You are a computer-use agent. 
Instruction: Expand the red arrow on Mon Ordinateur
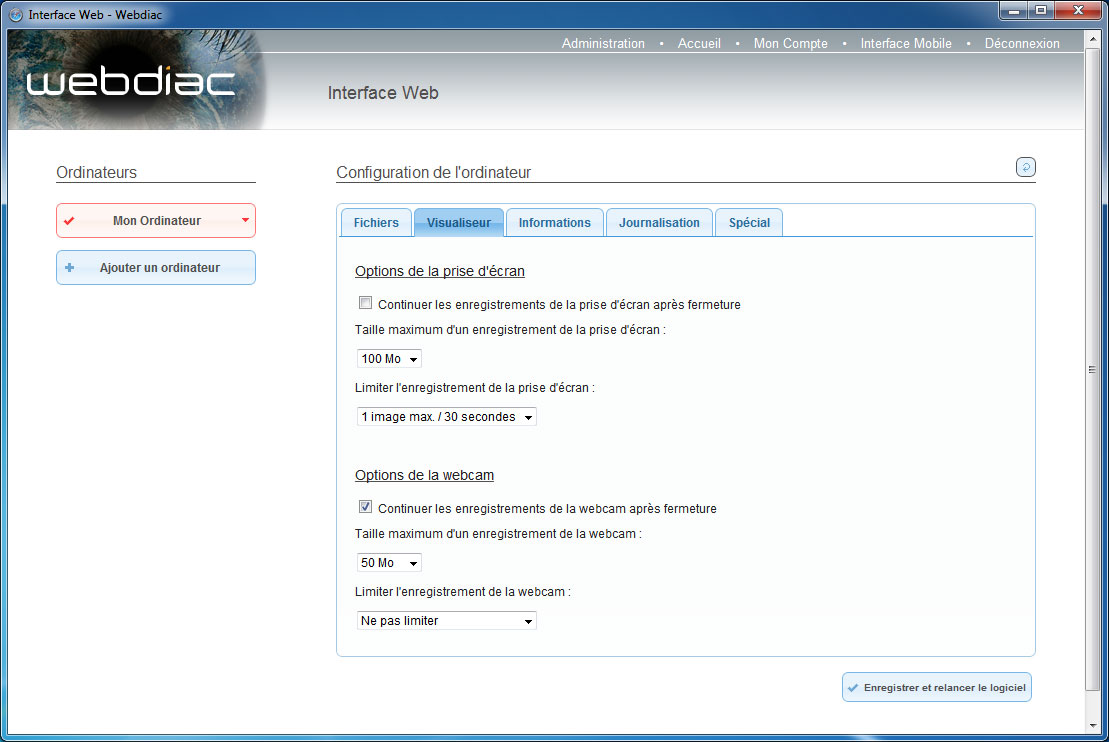click(245, 220)
